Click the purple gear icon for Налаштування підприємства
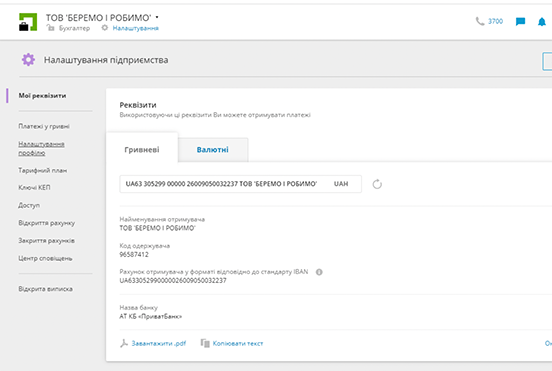Viewport: 552px width, 371px height. pos(28,60)
